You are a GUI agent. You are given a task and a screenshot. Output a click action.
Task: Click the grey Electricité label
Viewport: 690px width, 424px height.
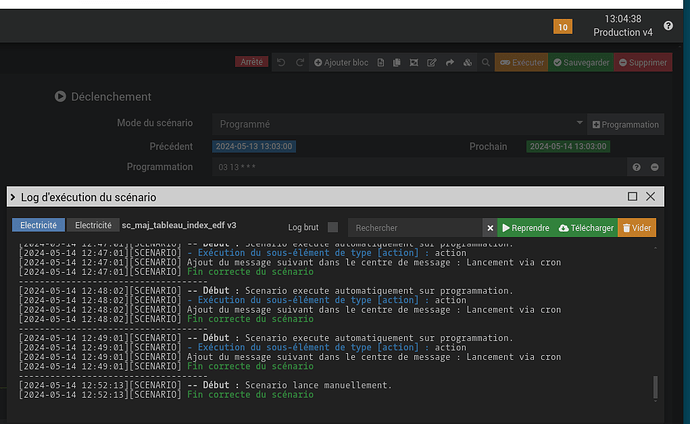[93, 225]
